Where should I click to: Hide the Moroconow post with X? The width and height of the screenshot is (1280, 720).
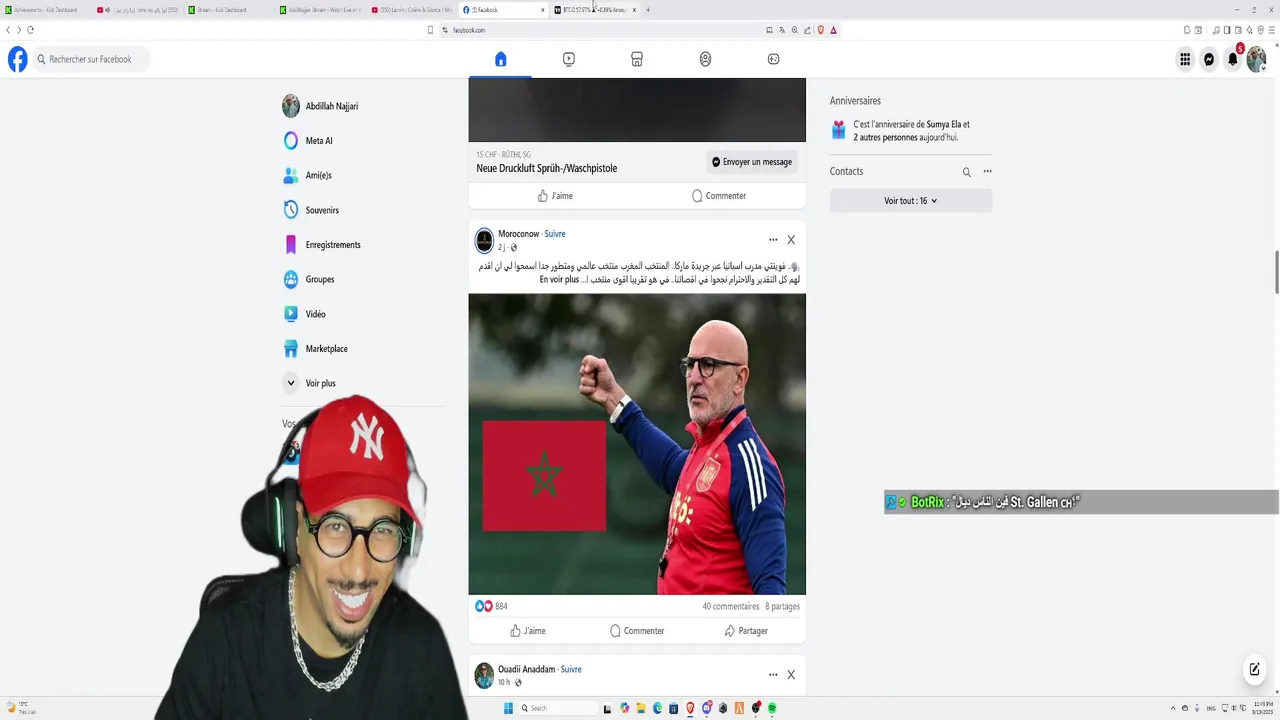click(x=791, y=240)
